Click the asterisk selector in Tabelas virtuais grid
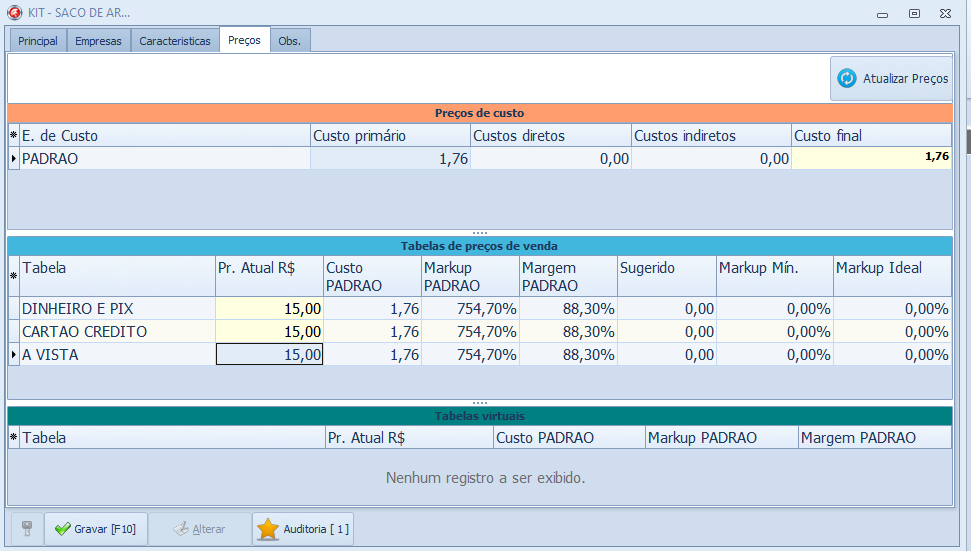The height and width of the screenshot is (551, 971). [x=14, y=438]
